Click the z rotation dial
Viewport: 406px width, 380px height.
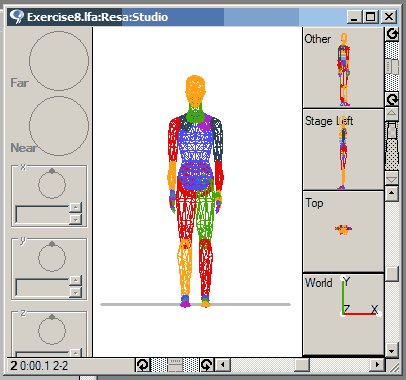pyautogui.click(x=52, y=330)
